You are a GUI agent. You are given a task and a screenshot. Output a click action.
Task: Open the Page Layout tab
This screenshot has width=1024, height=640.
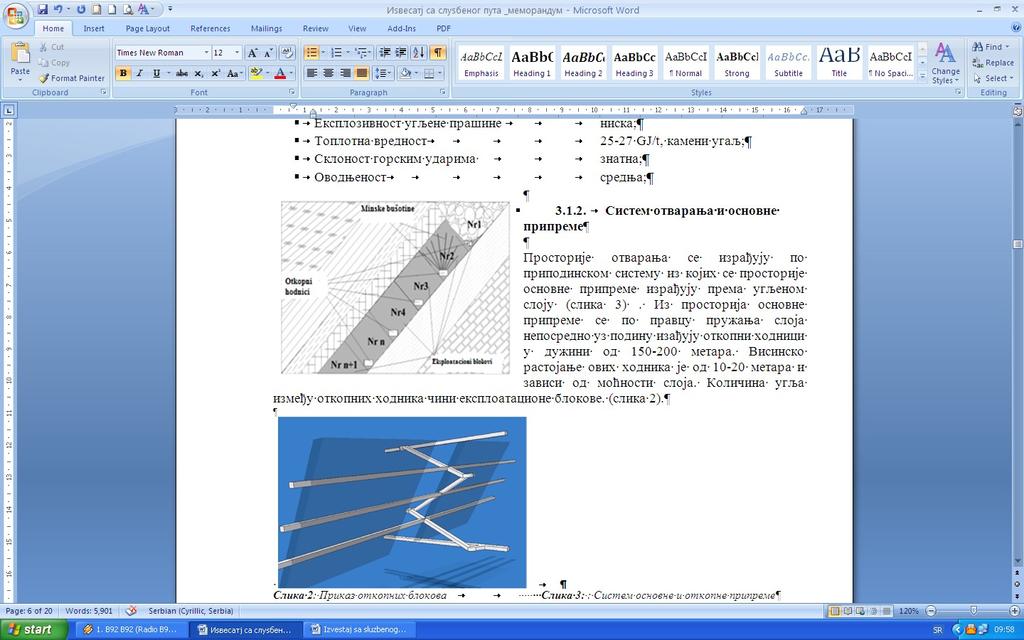click(x=148, y=29)
